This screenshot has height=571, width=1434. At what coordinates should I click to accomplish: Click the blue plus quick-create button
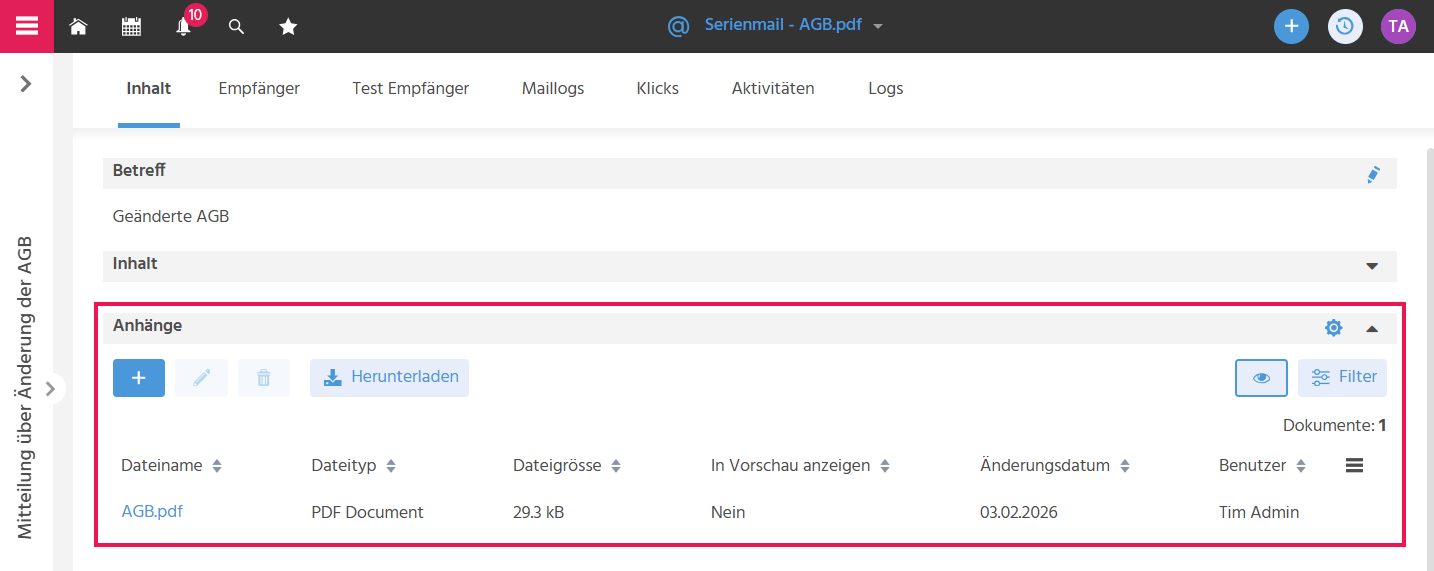(1291, 26)
